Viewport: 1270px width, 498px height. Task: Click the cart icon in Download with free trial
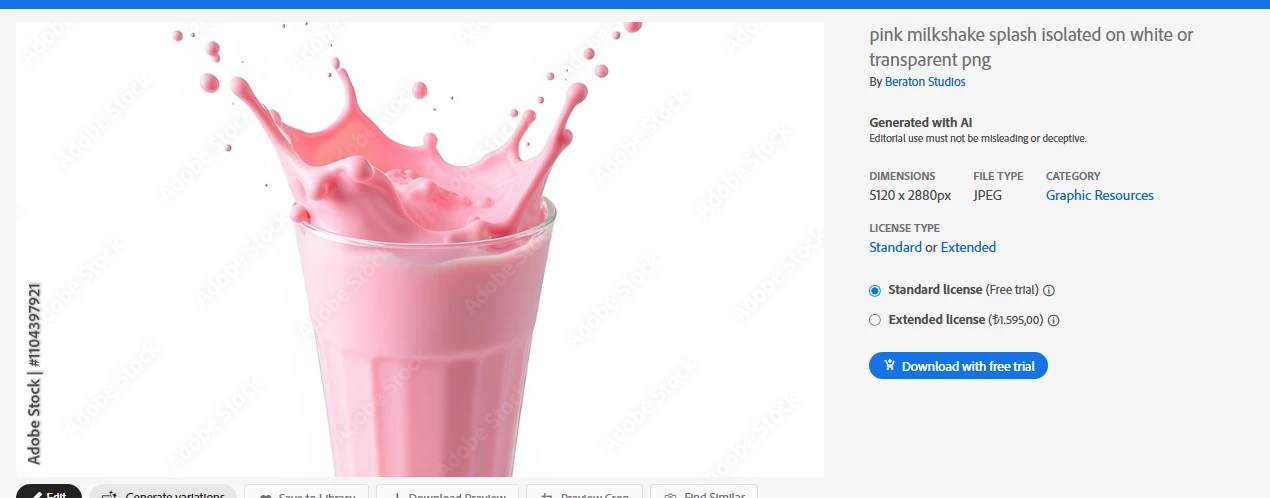[x=890, y=365]
